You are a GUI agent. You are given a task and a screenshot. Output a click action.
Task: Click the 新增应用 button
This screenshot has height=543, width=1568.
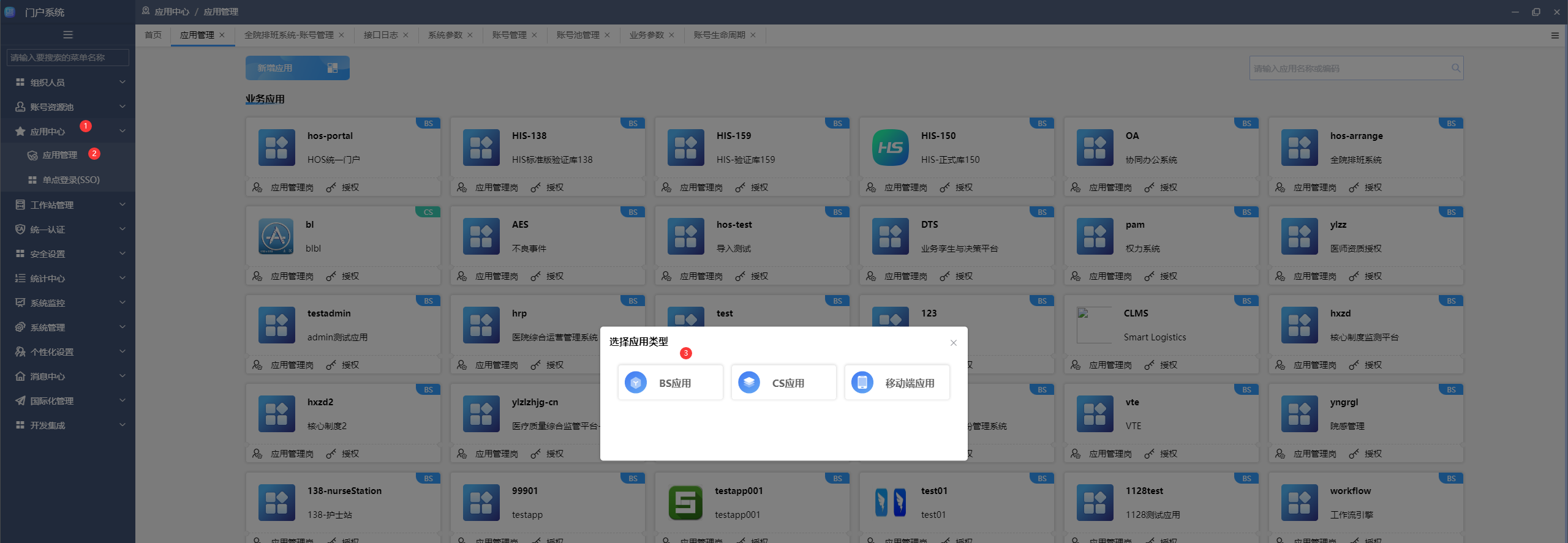298,68
